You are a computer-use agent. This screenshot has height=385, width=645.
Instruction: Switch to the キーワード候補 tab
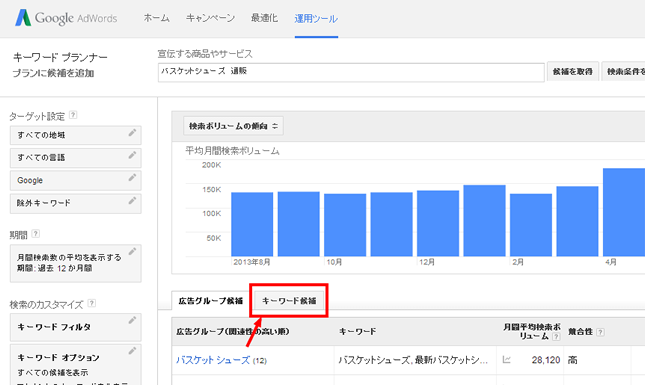[289, 301]
